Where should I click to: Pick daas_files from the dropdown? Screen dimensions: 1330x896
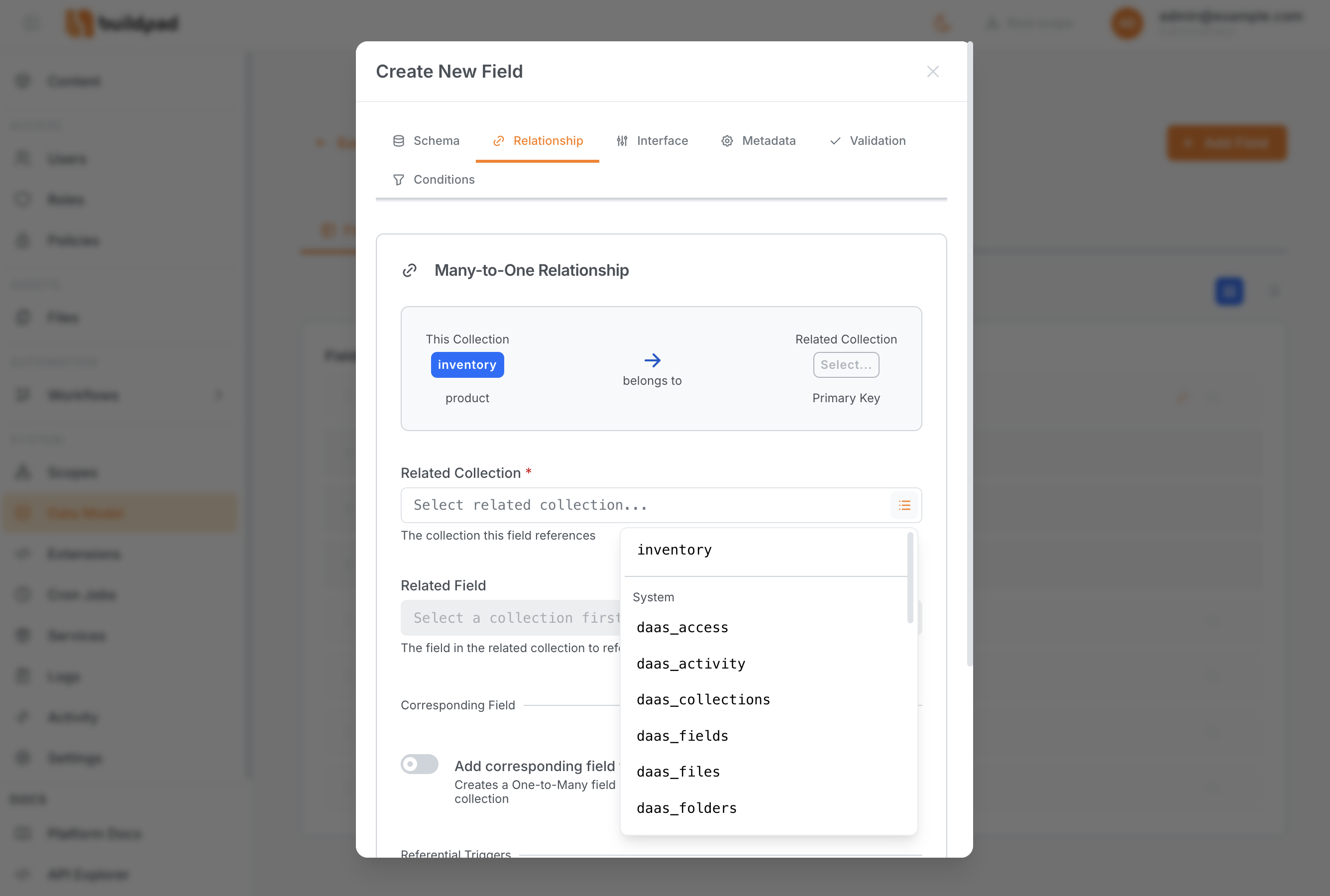click(x=766, y=772)
